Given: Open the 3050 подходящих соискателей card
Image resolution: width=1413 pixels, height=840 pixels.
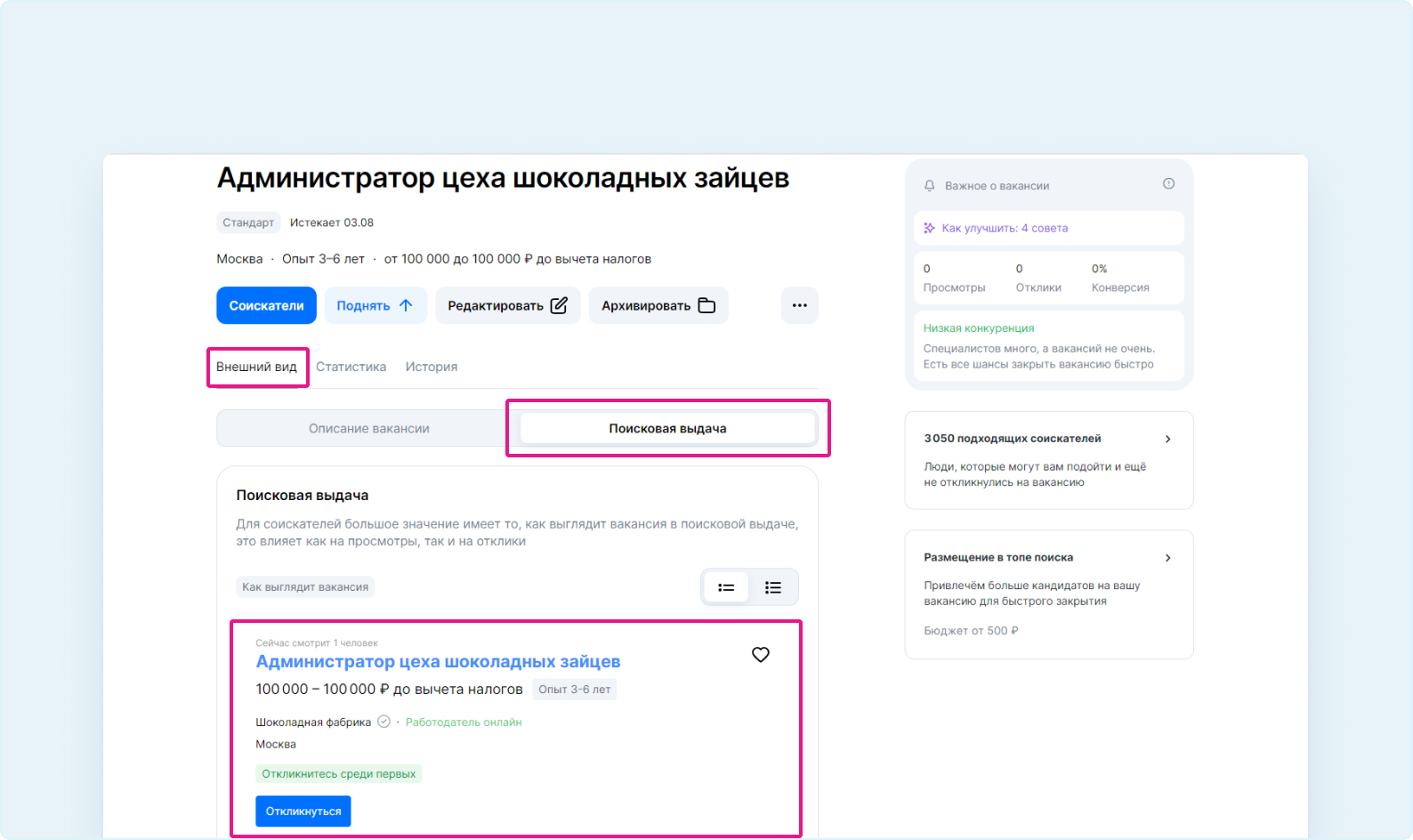Looking at the screenshot, I should tap(1049, 460).
